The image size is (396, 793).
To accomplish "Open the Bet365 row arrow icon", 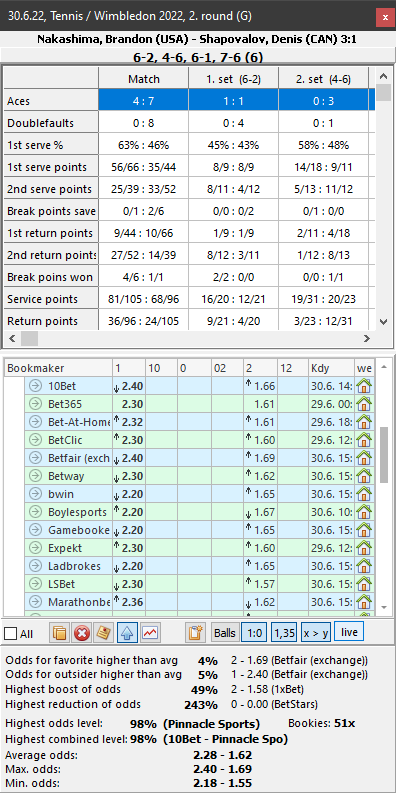I will click(35, 404).
